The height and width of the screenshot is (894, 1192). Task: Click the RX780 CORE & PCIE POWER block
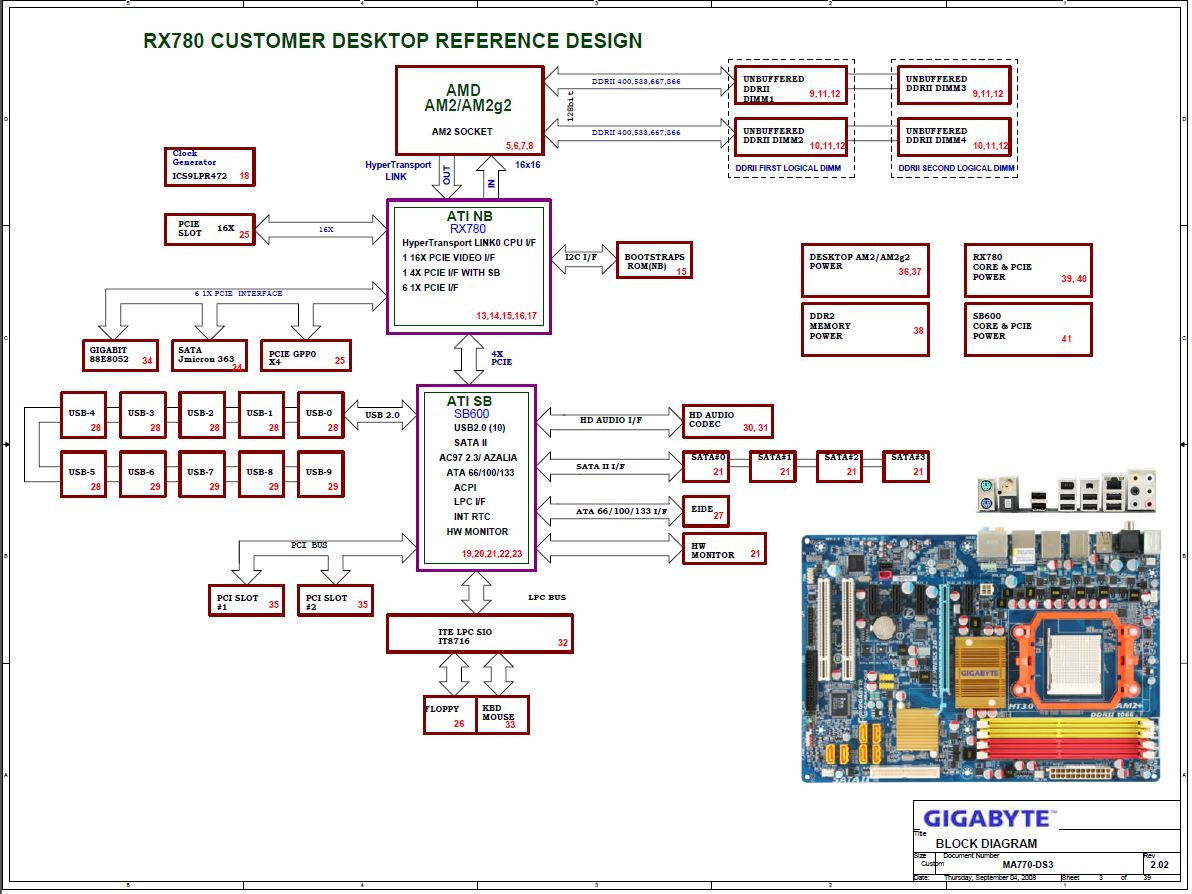coord(1028,270)
